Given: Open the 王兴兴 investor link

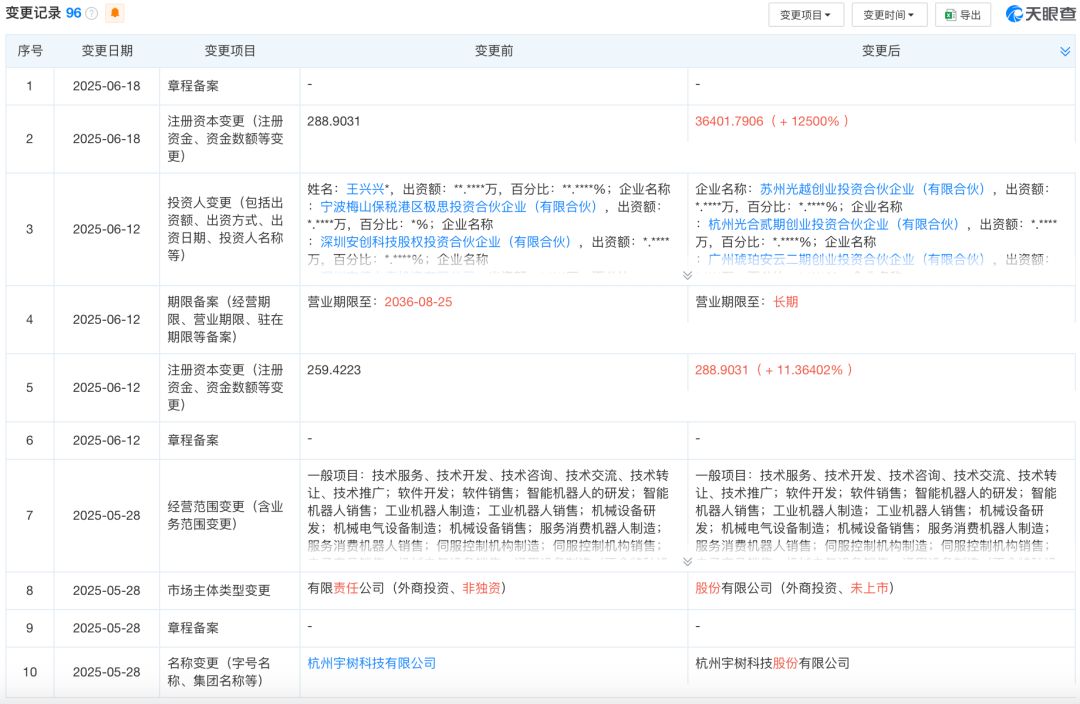Looking at the screenshot, I should click(367, 189).
